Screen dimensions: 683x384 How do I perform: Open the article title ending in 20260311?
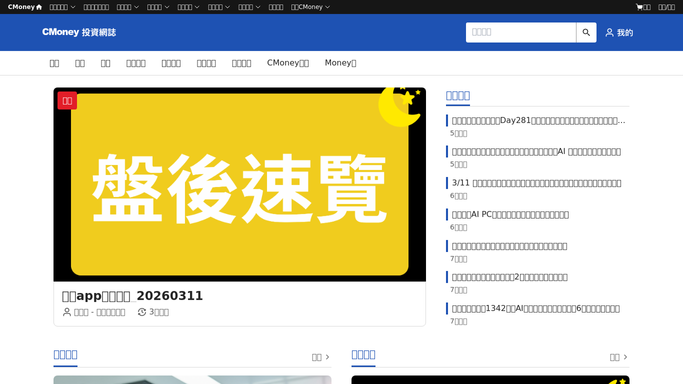point(132,296)
